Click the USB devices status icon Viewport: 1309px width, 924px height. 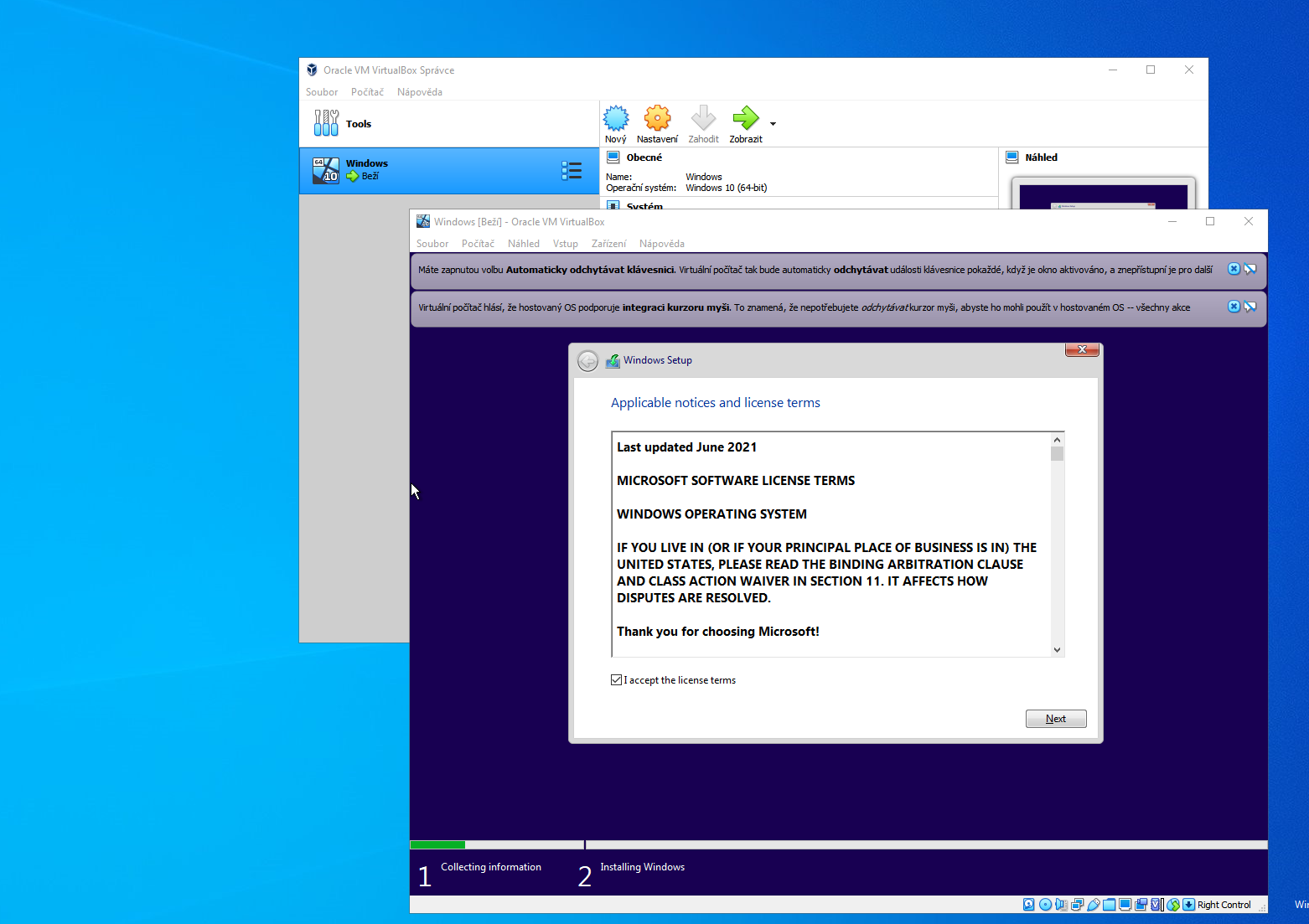[x=1094, y=905]
